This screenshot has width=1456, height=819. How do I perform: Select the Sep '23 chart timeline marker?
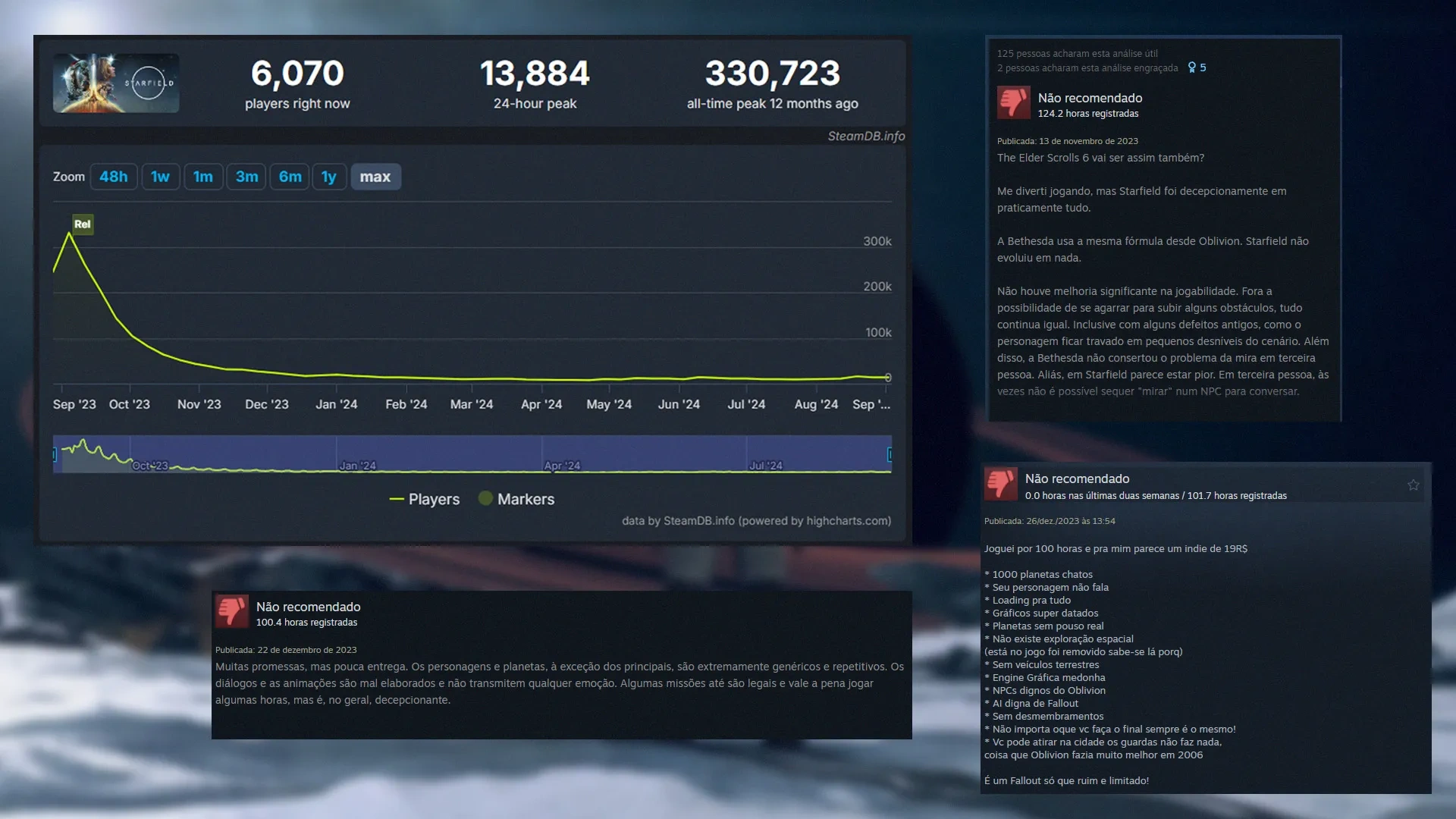[x=72, y=404]
